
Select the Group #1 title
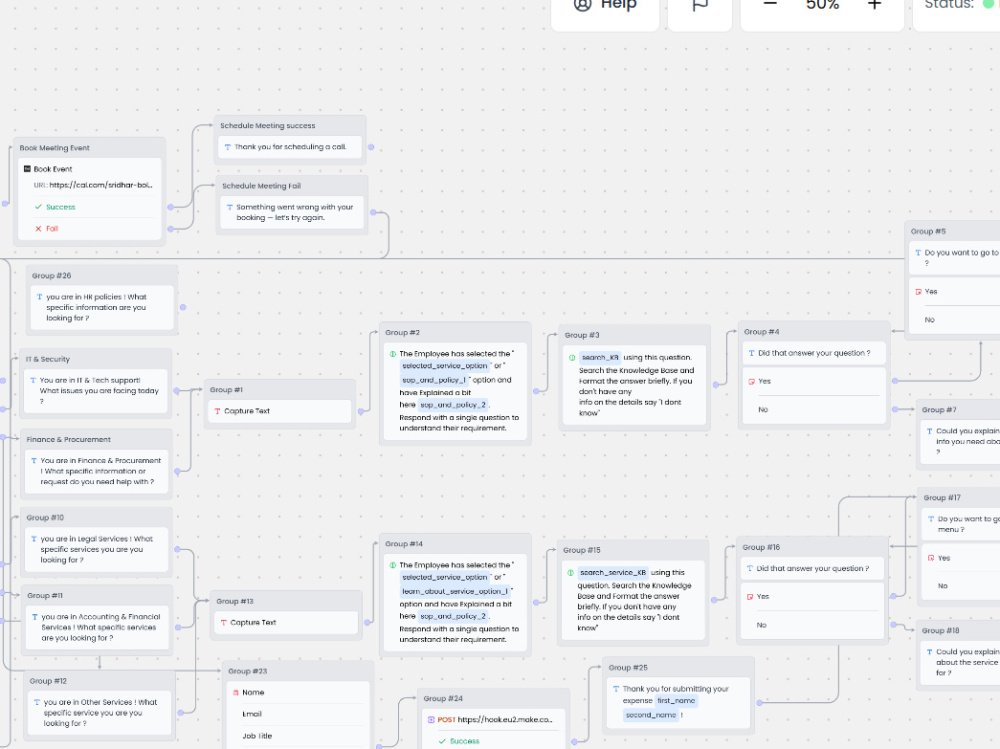pyautogui.click(x=226, y=390)
